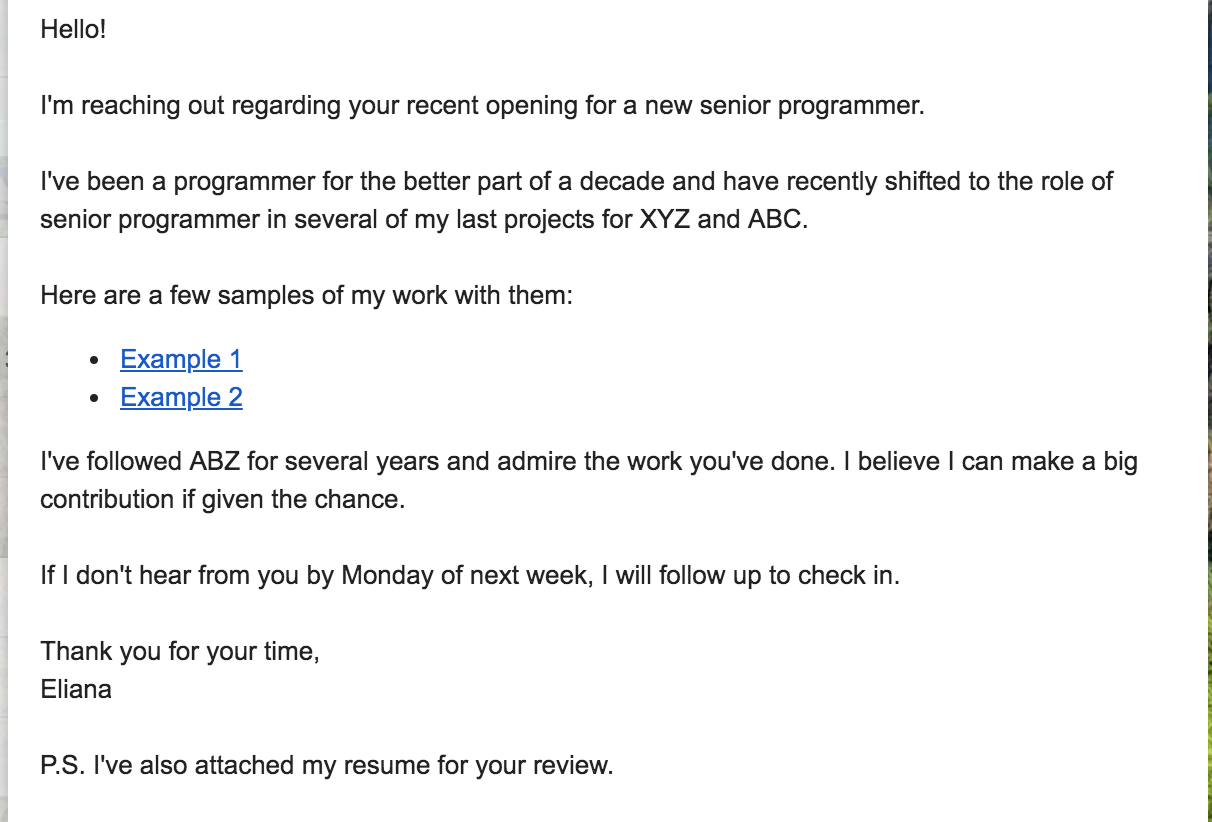This screenshot has width=1212, height=822.
Task: Click the bullet before Example 1
Action: click(95, 360)
